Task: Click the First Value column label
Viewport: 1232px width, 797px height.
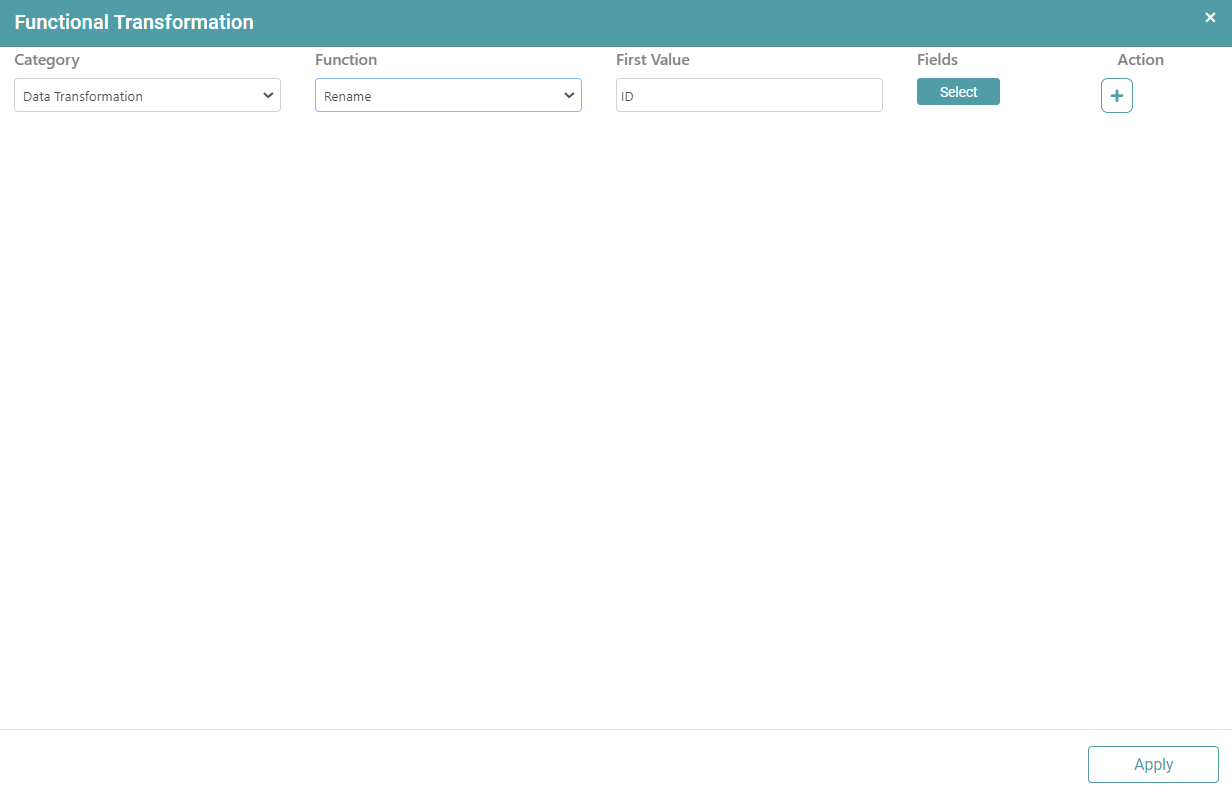Action: click(652, 60)
